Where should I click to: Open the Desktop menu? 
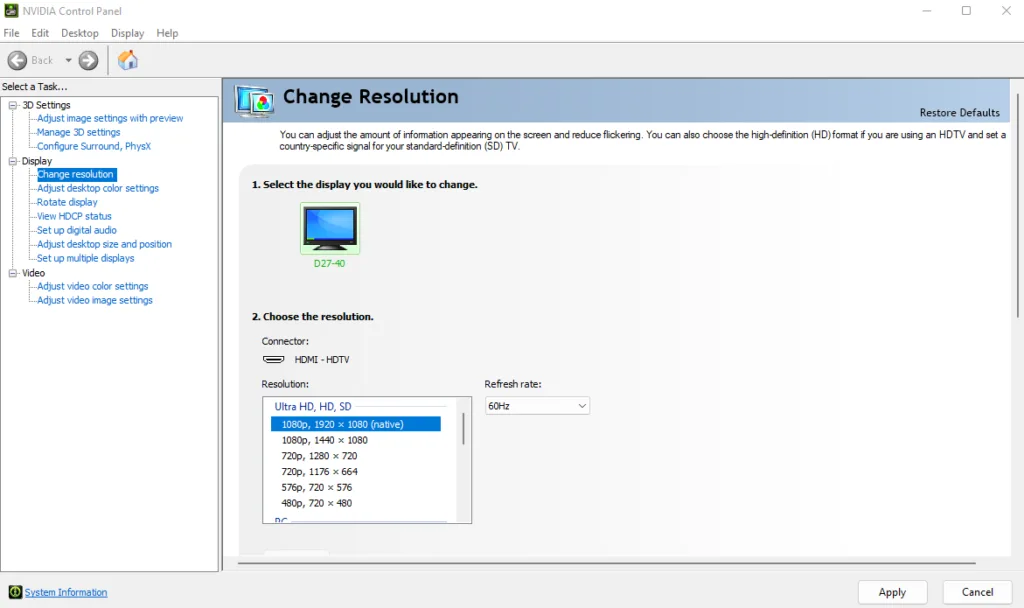(80, 33)
